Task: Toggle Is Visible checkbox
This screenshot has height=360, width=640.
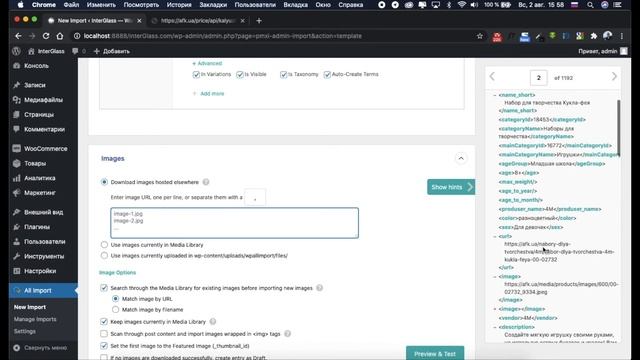Action: point(240,74)
